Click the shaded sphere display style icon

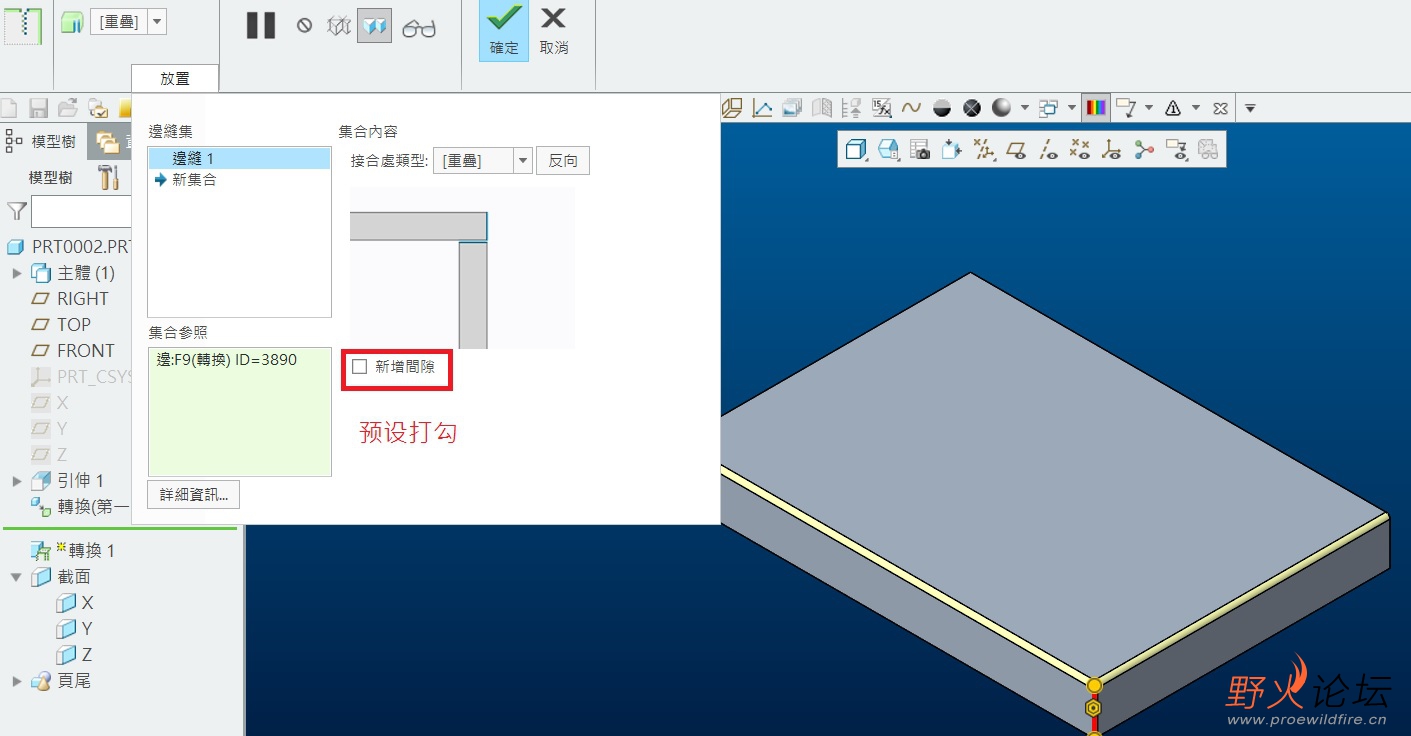click(1001, 108)
